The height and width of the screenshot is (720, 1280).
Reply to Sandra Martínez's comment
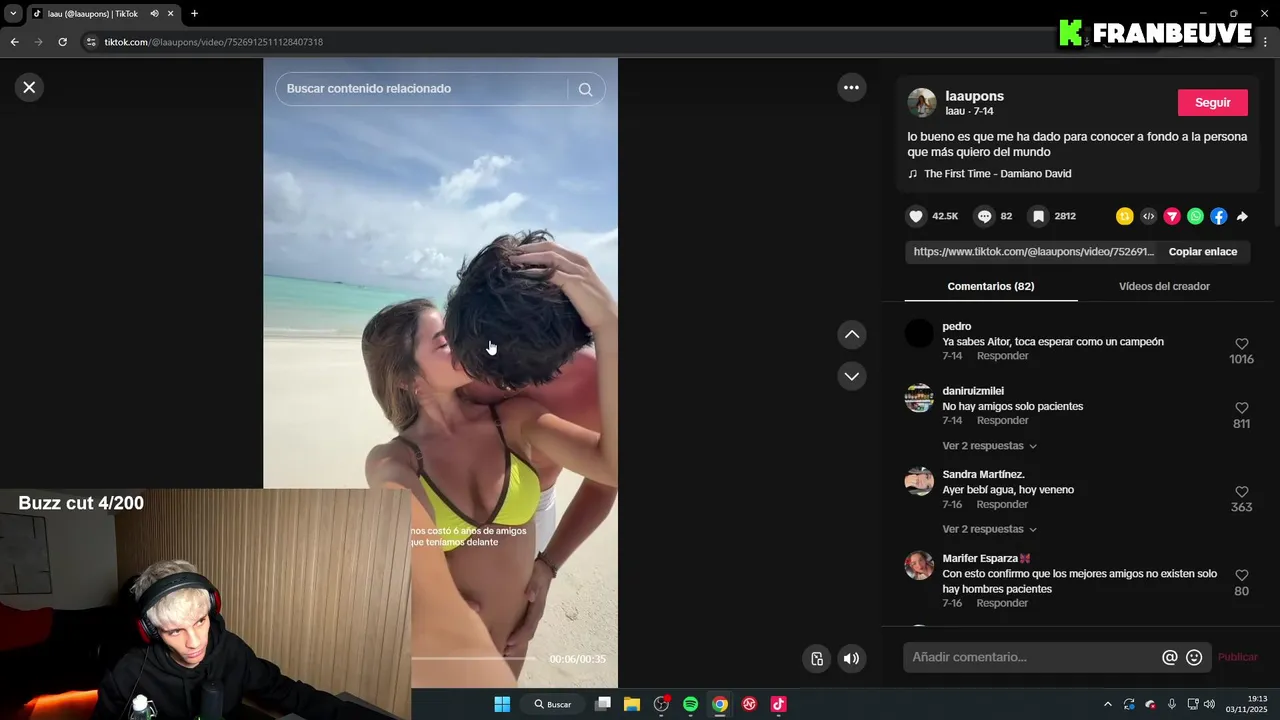[1002, 505]
